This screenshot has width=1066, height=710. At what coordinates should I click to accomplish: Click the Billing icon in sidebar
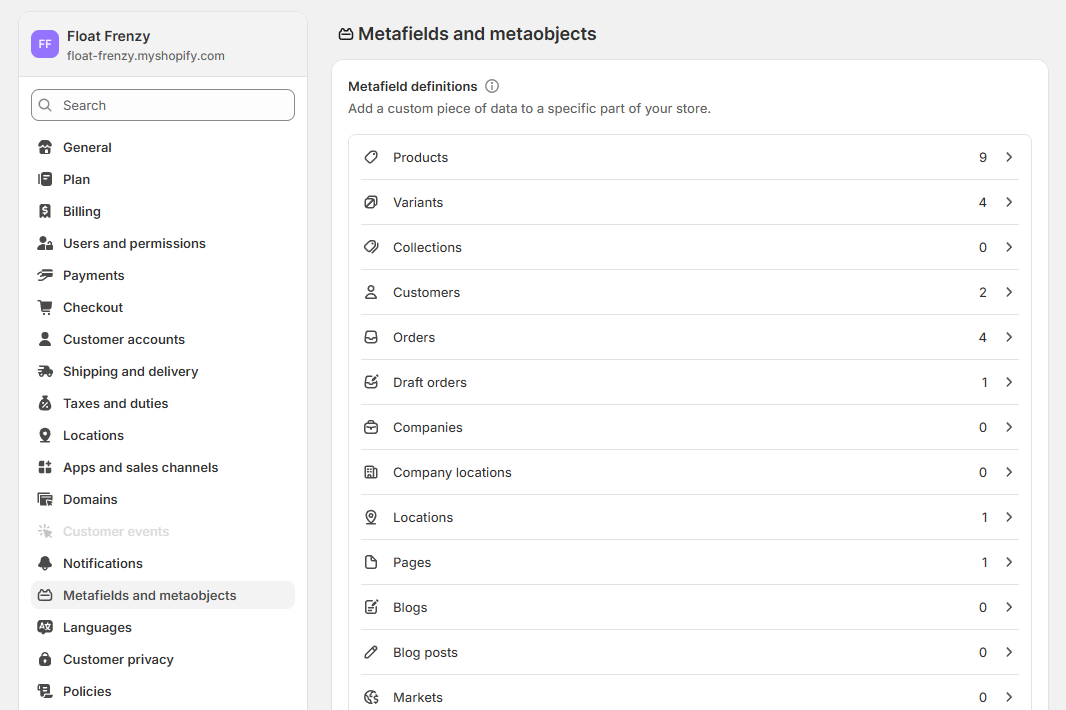click(45, 211)
